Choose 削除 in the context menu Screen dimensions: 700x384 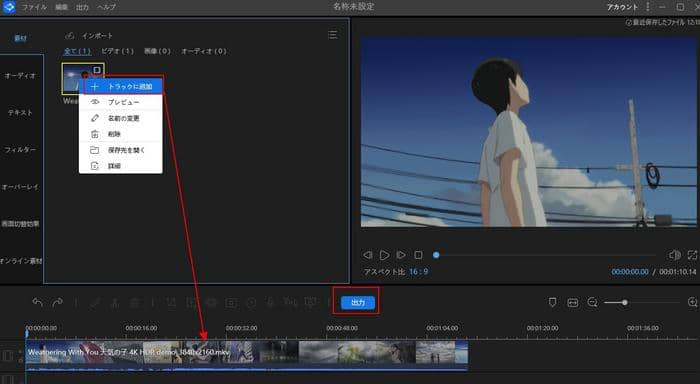pyautogui.click(x=121, y=134)
